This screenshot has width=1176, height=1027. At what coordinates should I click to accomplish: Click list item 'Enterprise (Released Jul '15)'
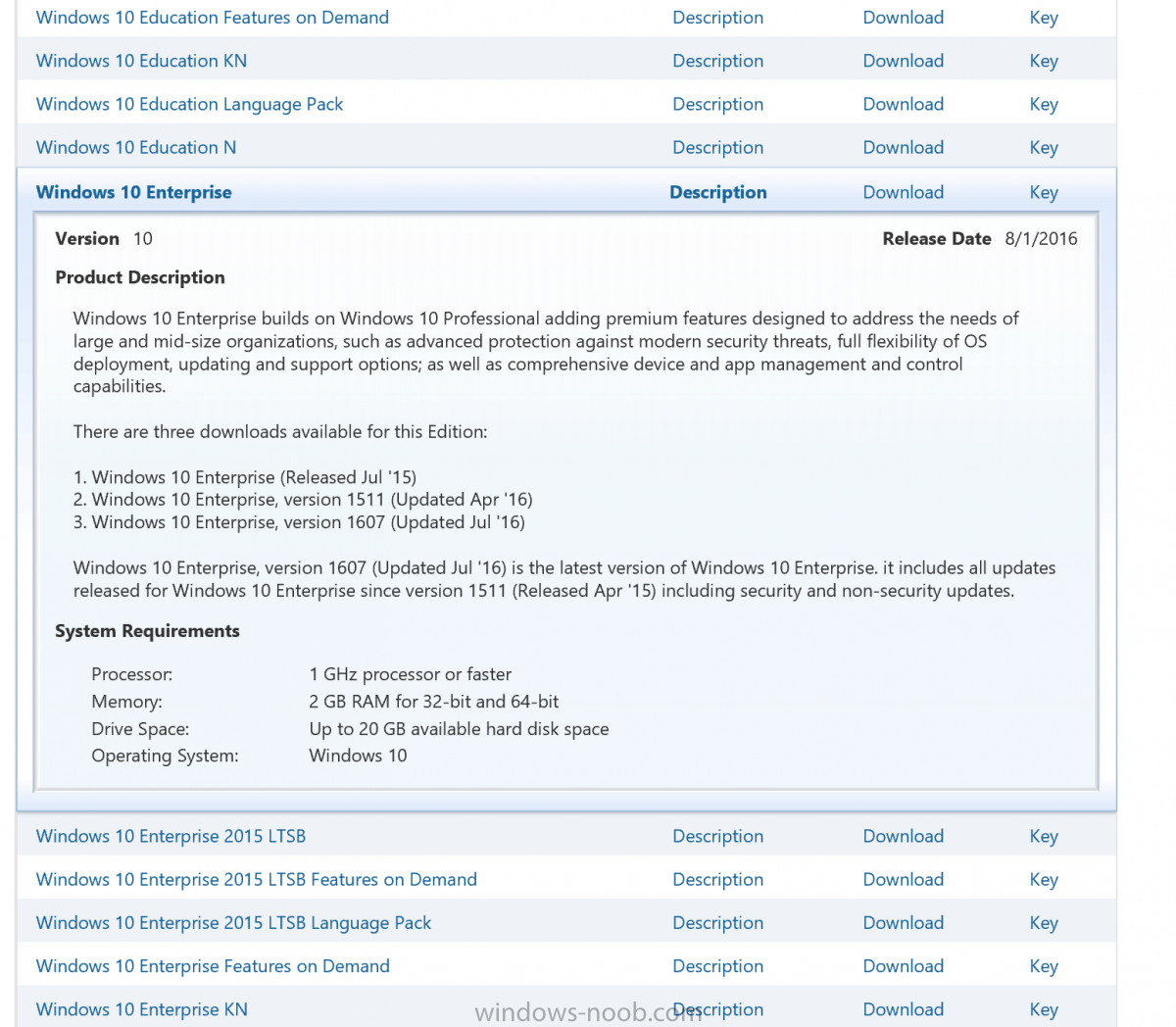coord(245,477)
